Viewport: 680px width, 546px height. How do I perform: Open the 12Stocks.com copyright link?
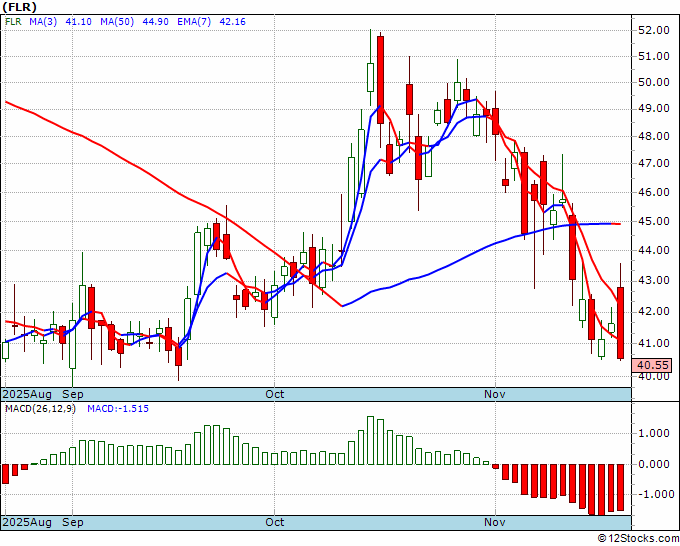pyautogui.click(x=638, y=539)
